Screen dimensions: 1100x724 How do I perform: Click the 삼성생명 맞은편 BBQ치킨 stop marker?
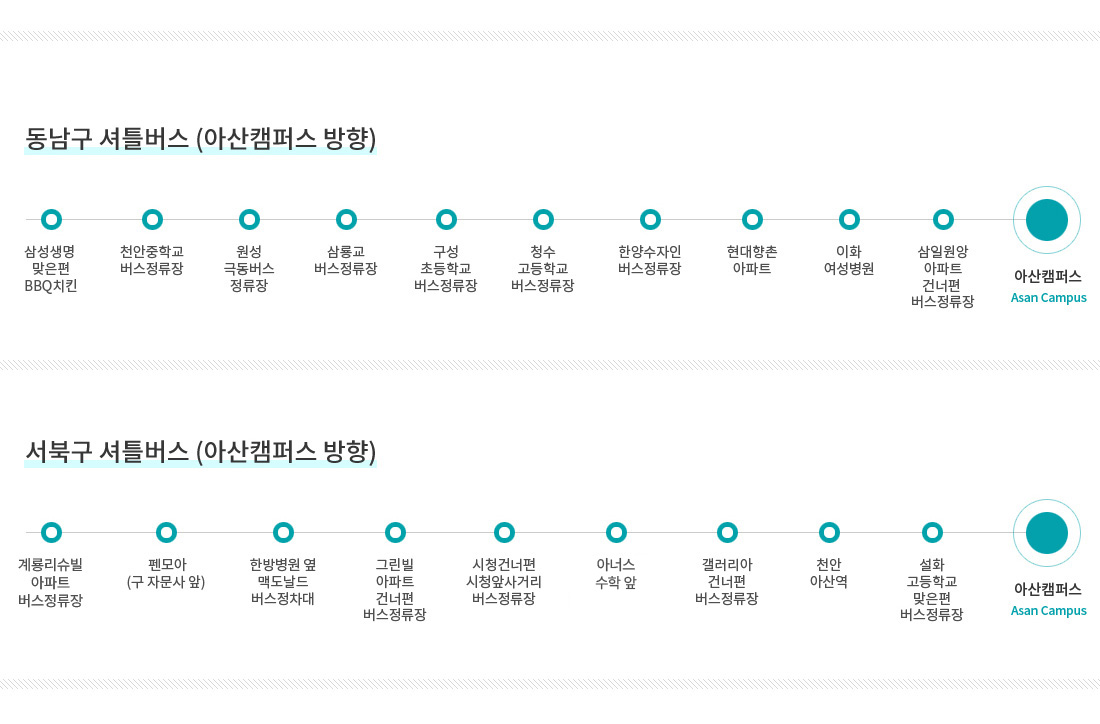(x=51, y=220)
